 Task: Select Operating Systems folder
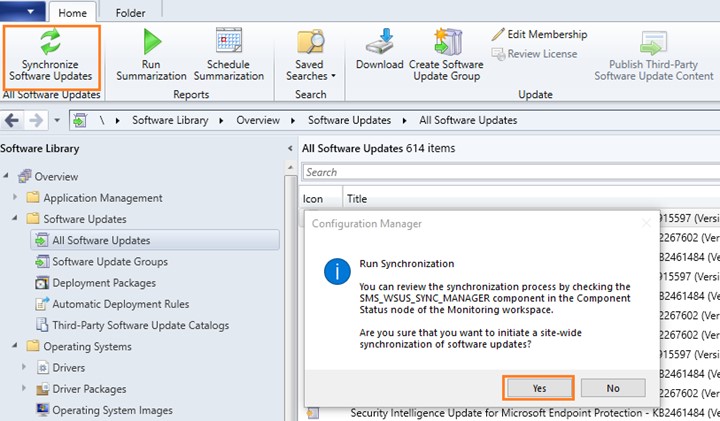[87, 347]
